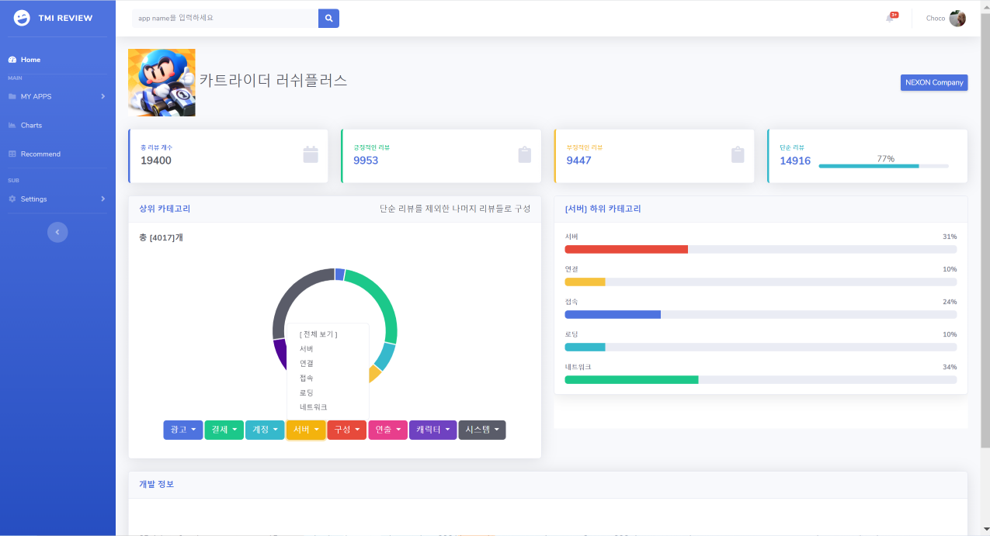Click the Settings gear icon
990x536 pixels.
[12, 199]
